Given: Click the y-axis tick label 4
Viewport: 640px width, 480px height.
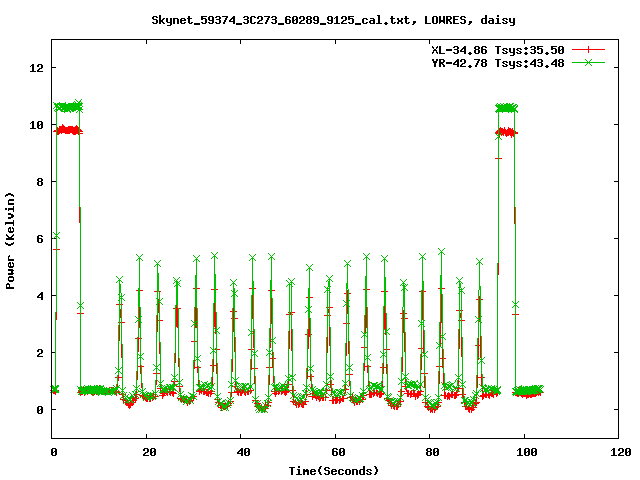Looking at the screenshot, I should point(40,296).
